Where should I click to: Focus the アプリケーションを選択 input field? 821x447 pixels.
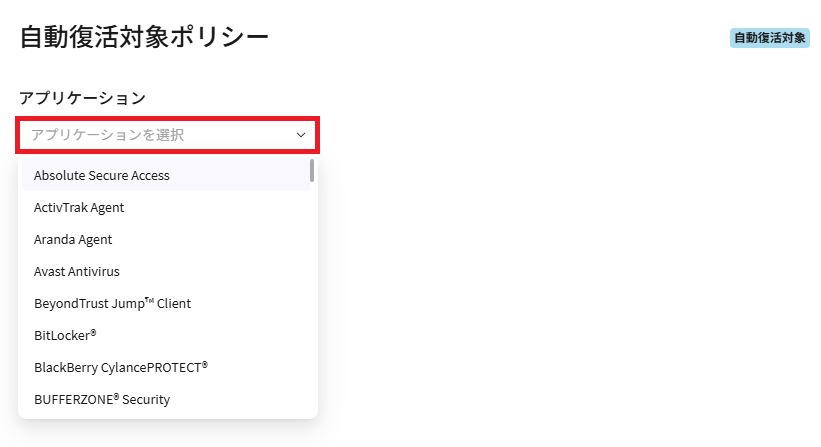pos(150,135)
